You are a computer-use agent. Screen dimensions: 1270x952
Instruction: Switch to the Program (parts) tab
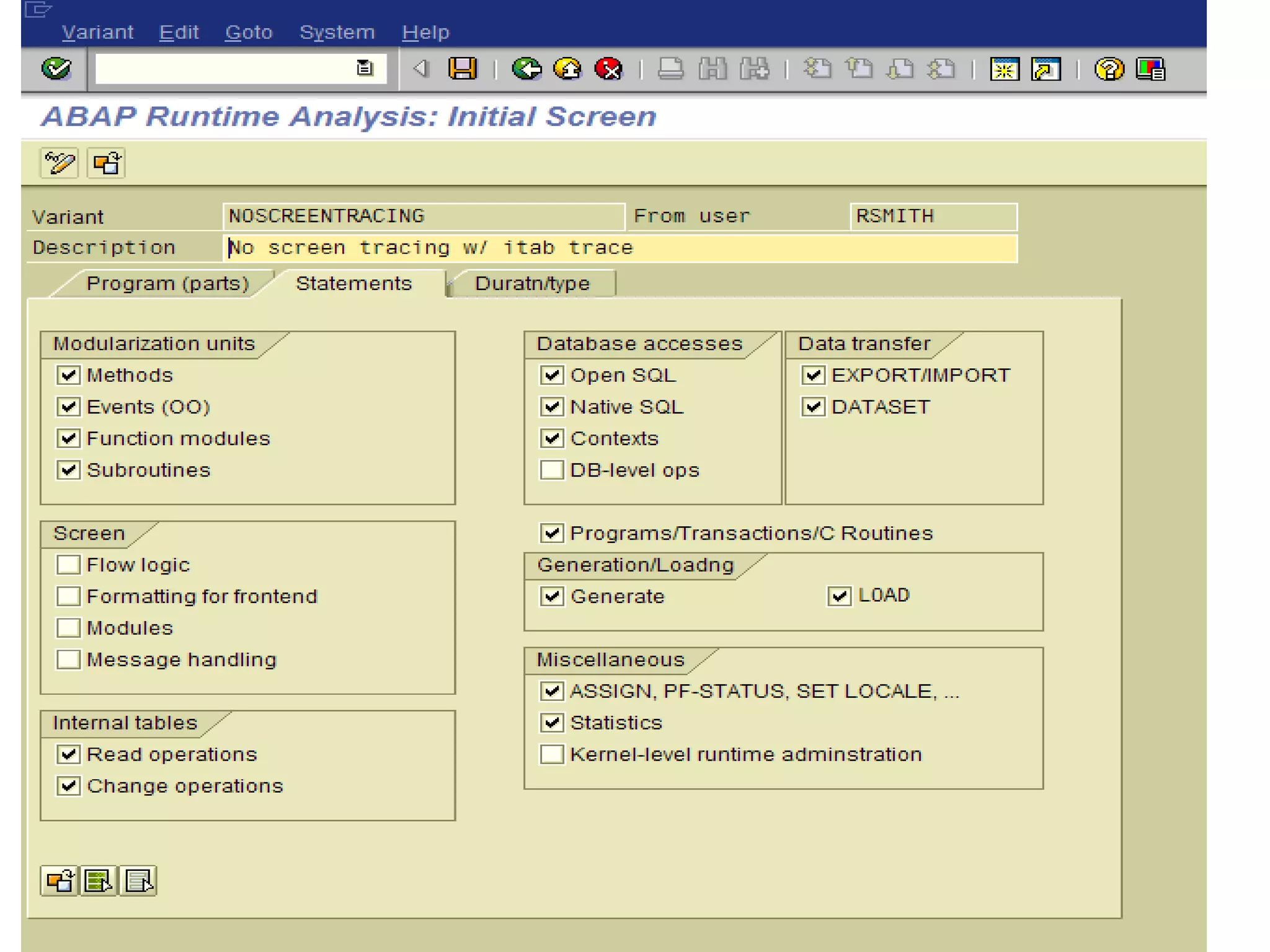pyautogui.click(x=167, y=284)
